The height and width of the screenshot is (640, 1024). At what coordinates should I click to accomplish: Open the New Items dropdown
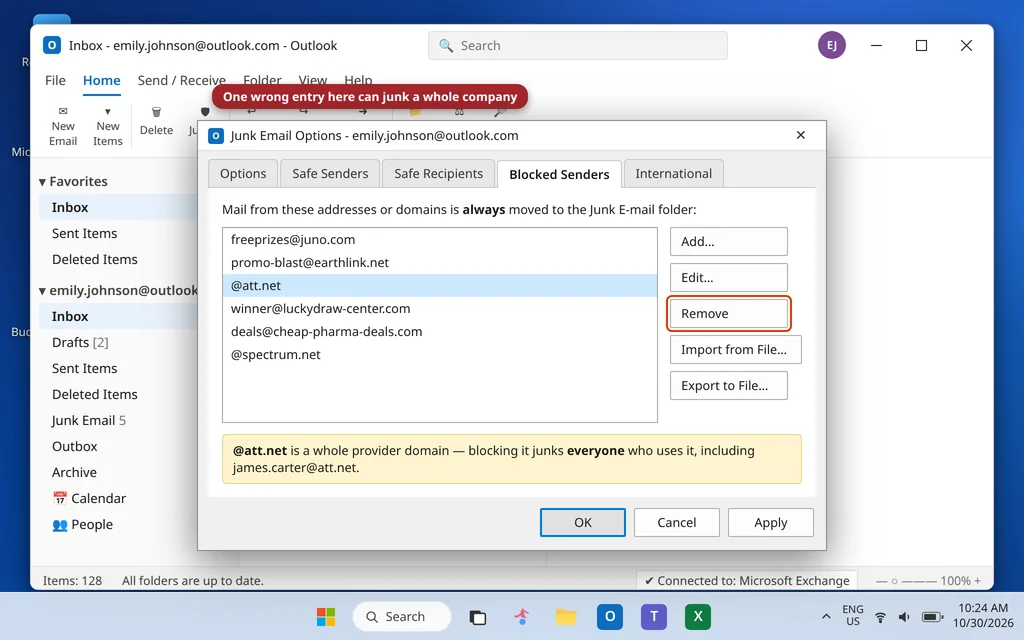[x=108, y=126]
